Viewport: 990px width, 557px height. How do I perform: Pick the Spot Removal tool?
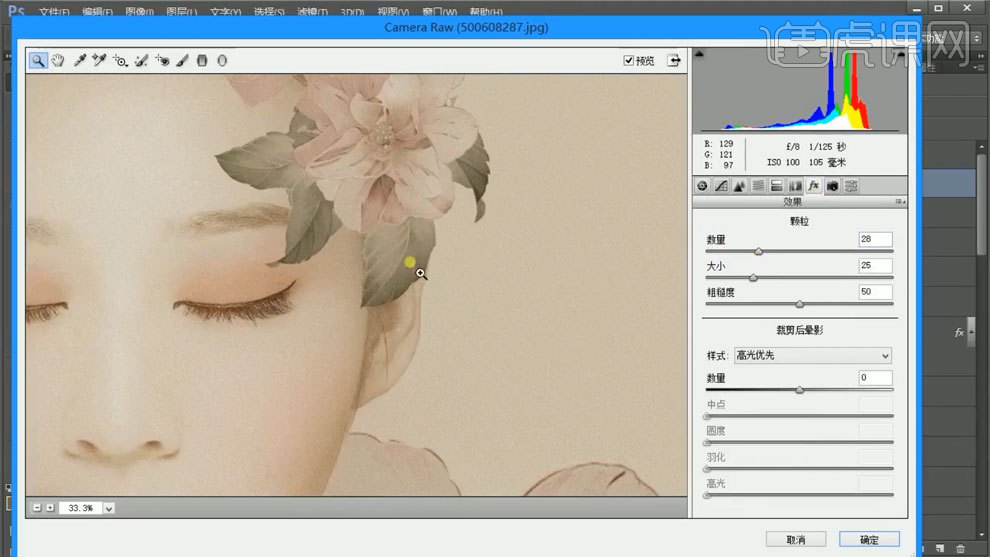click(141, 60)
